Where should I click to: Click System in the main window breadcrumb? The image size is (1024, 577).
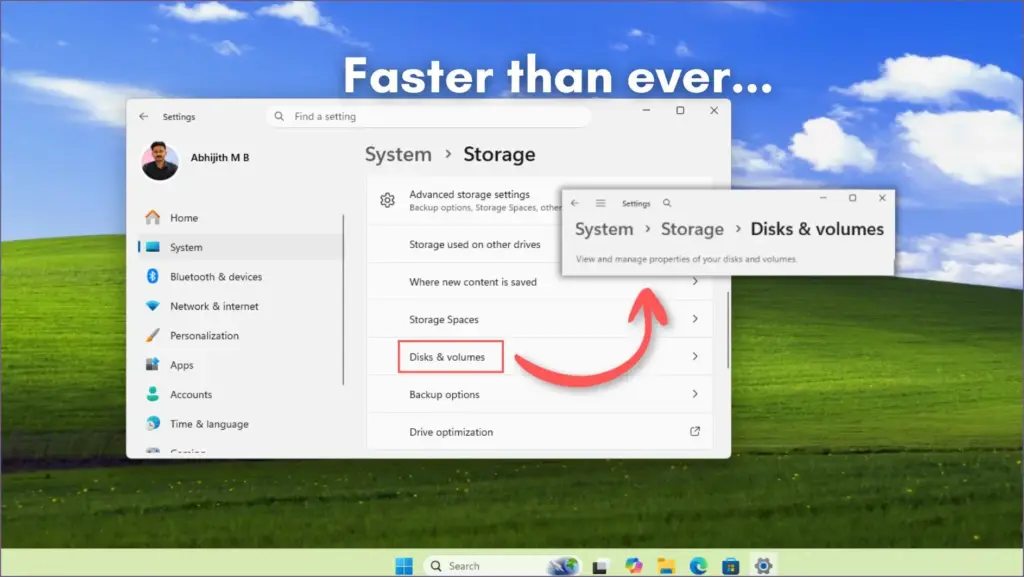tap(398, 155)
